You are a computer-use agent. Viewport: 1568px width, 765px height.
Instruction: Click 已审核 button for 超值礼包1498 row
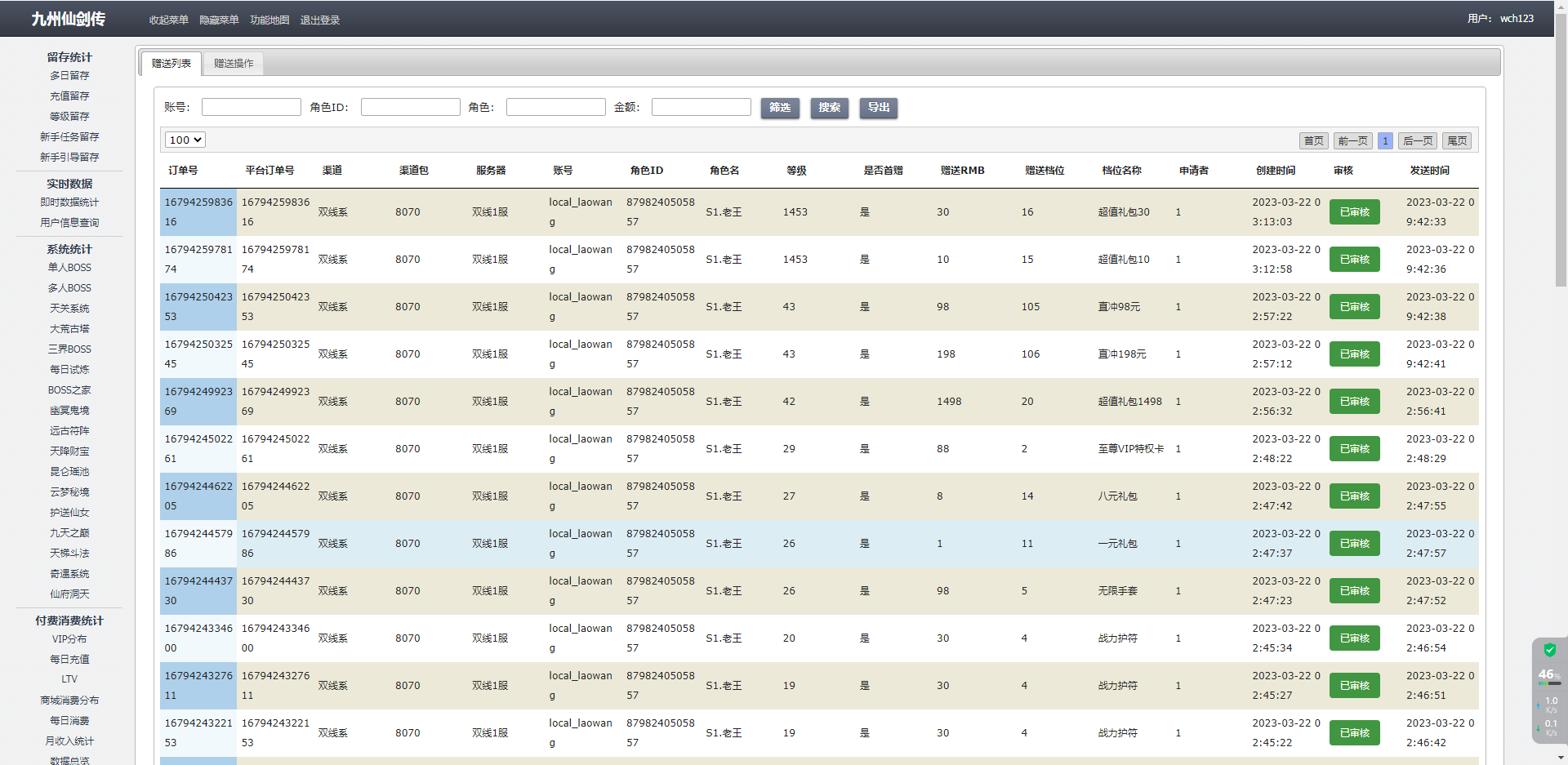[1355, 402]
